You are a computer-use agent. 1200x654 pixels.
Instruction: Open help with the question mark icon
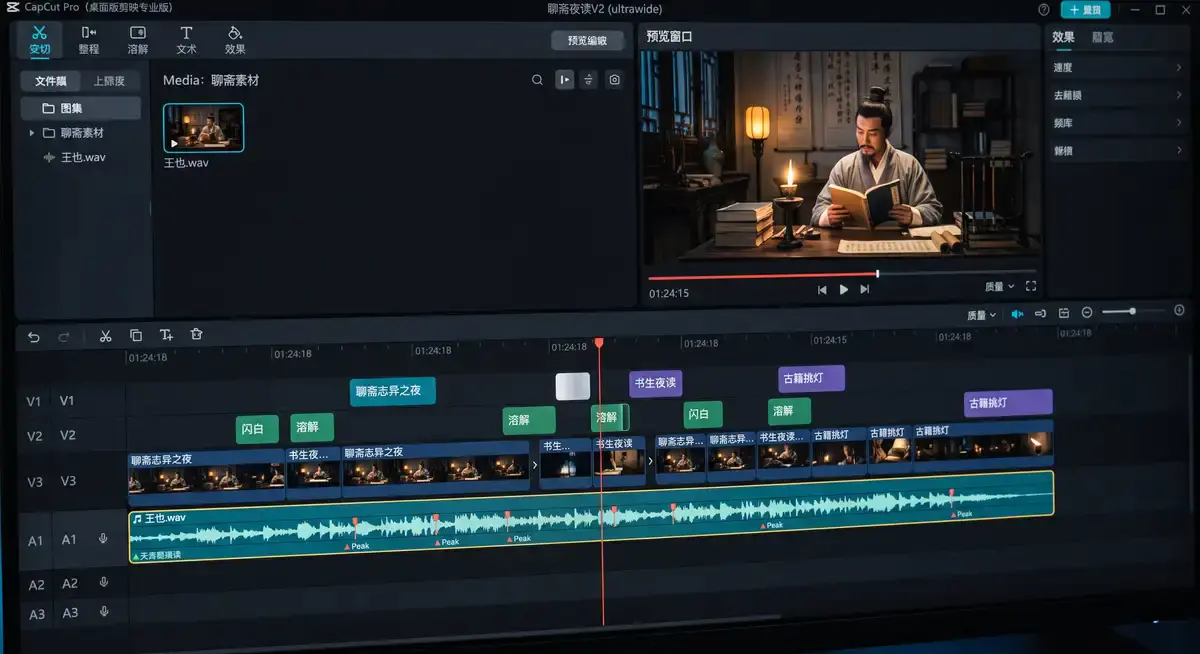(x=1044, y=9)
